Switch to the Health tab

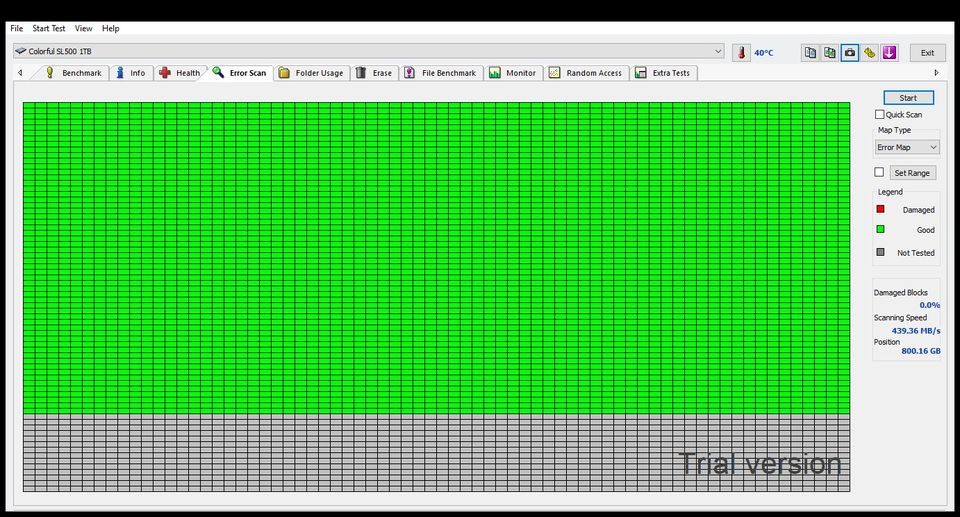pos(180,73)
